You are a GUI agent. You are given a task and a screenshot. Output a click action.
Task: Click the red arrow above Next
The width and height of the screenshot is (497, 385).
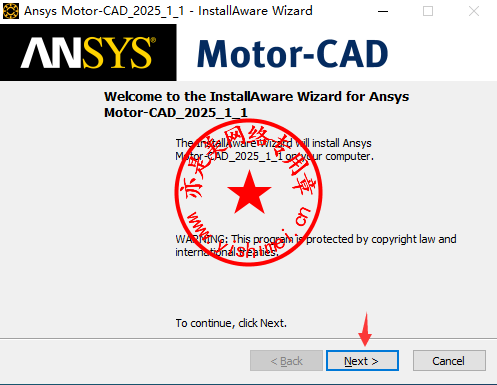click(365, 330)
